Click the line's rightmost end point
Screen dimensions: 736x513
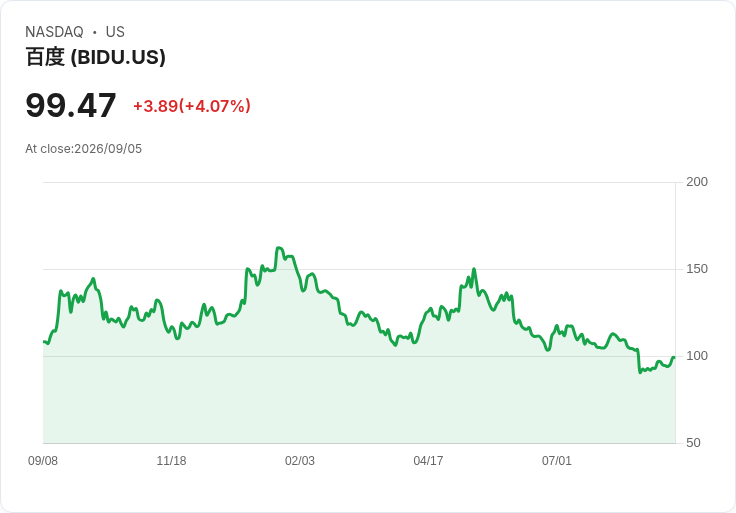[x=674, y=358]
